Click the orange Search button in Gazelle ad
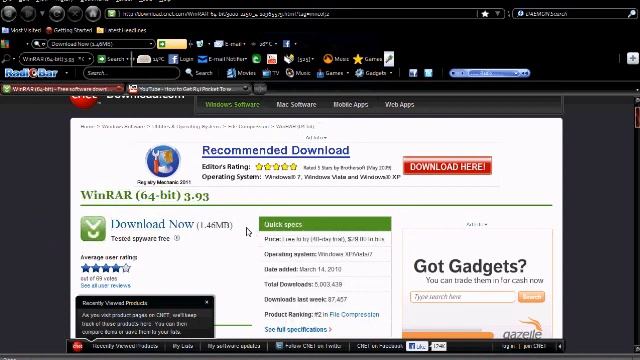This screenshot has height=360, width=640. [x=531, y=297]
